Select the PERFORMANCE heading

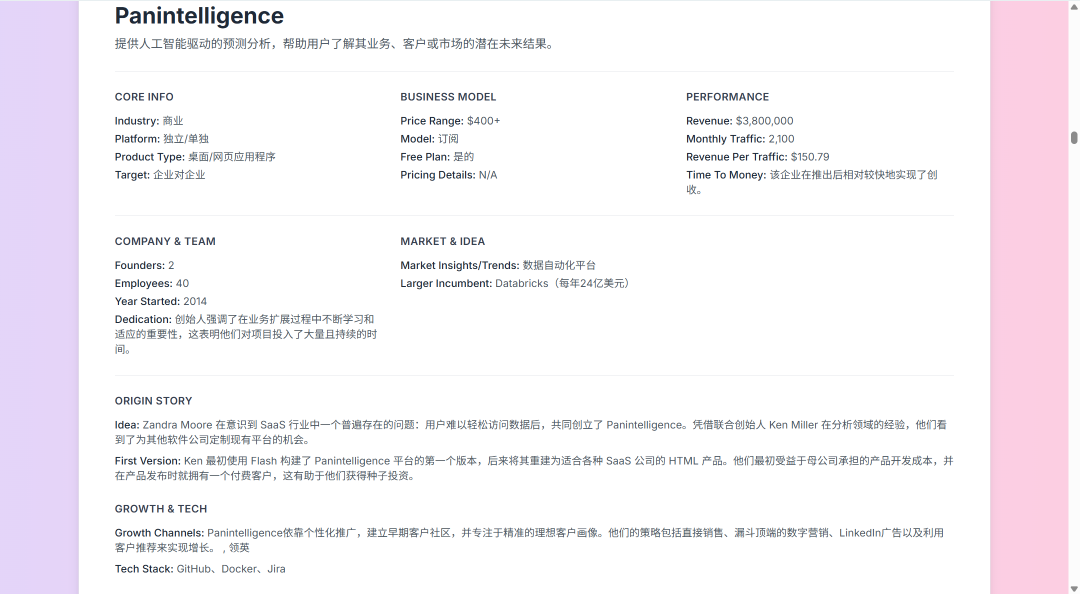[x=727, y=97]
